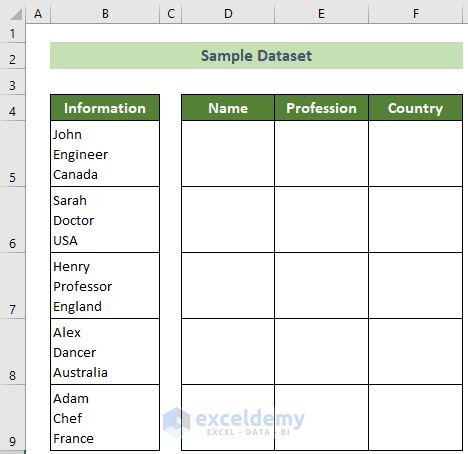Select row 1 header
468x454 pixels.
[12, 33]
